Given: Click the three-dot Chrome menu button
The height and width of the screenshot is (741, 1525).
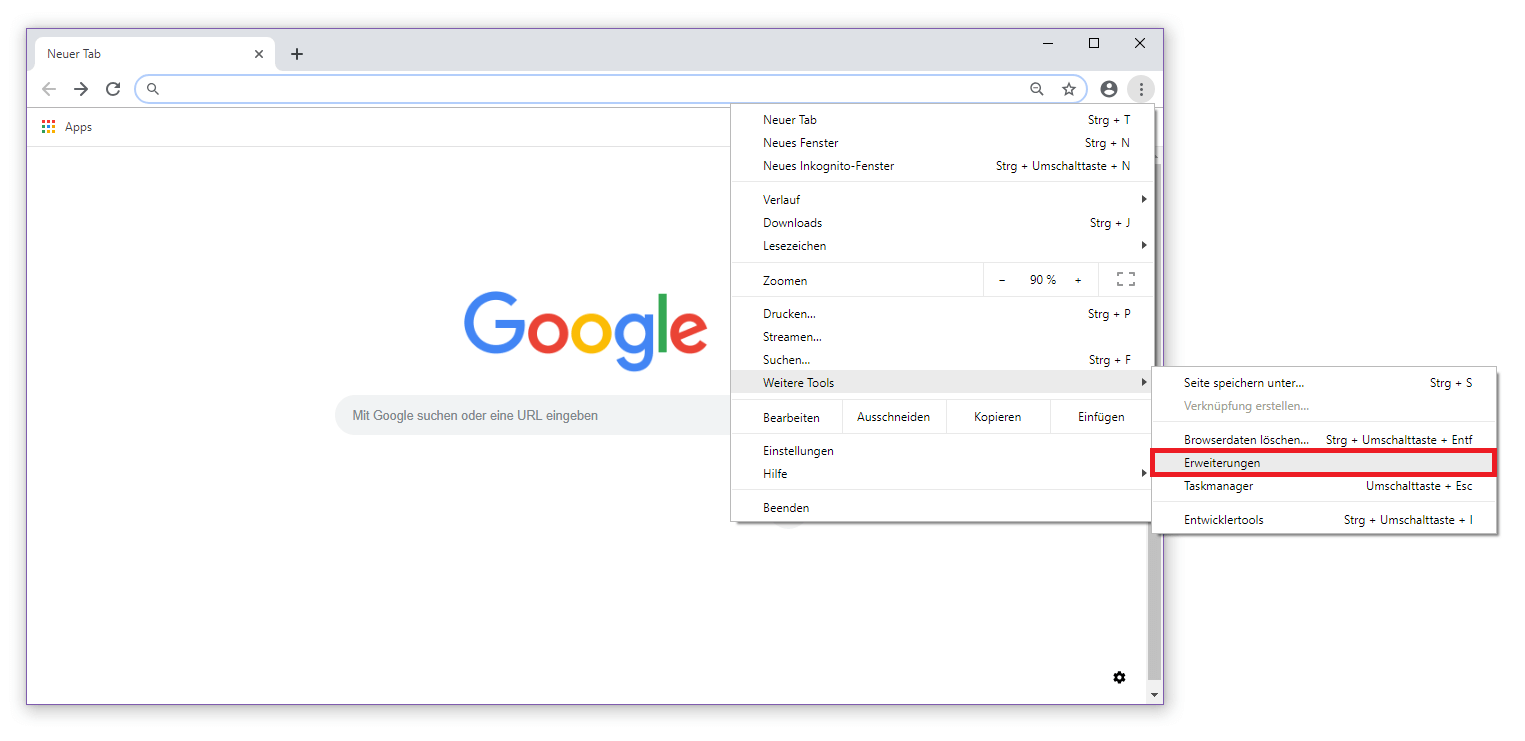Looking at the screenshot, I should click(1141, 89).
